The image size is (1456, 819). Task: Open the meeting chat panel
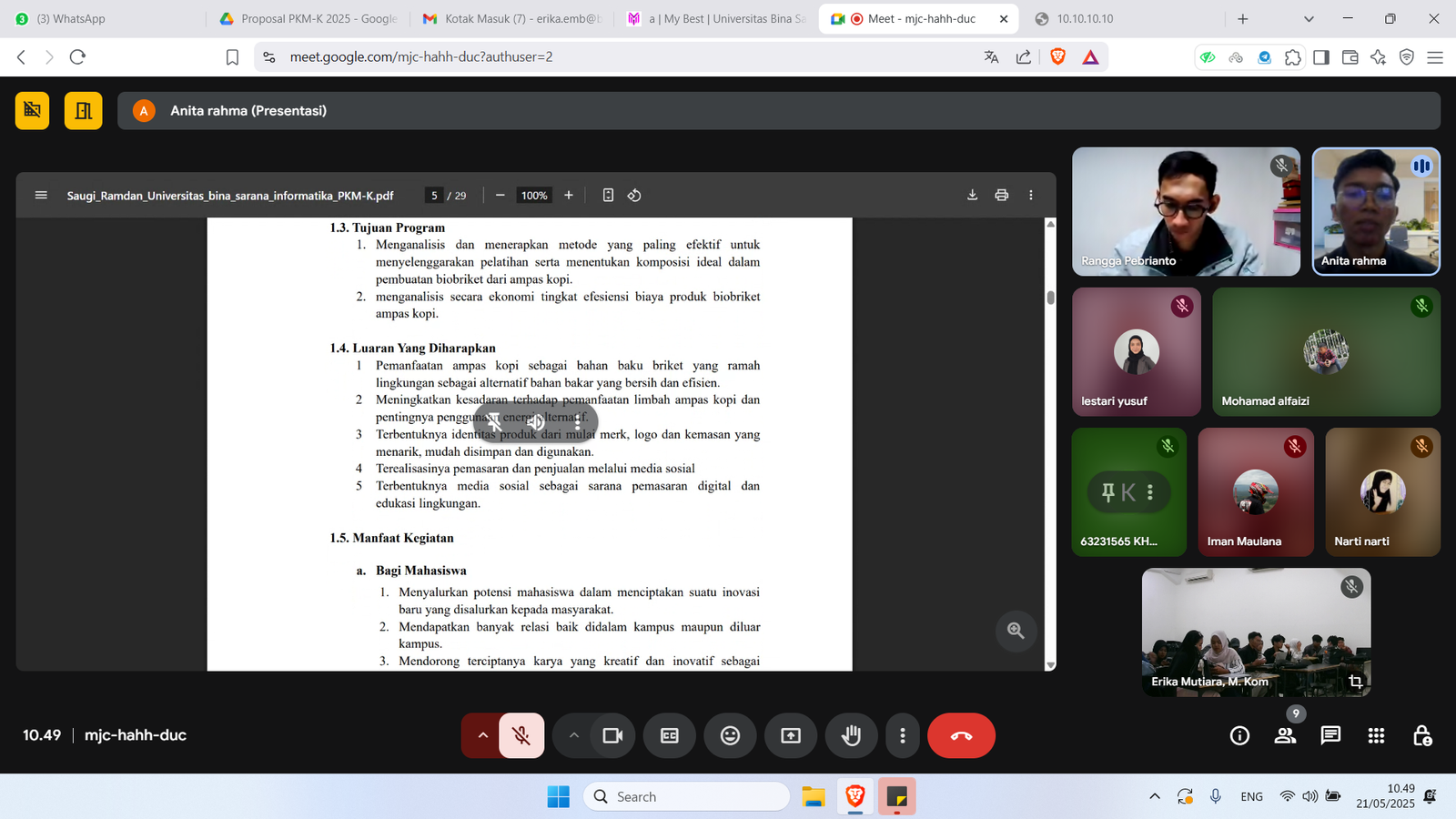pyautogui.click(x=1330, y=735)
